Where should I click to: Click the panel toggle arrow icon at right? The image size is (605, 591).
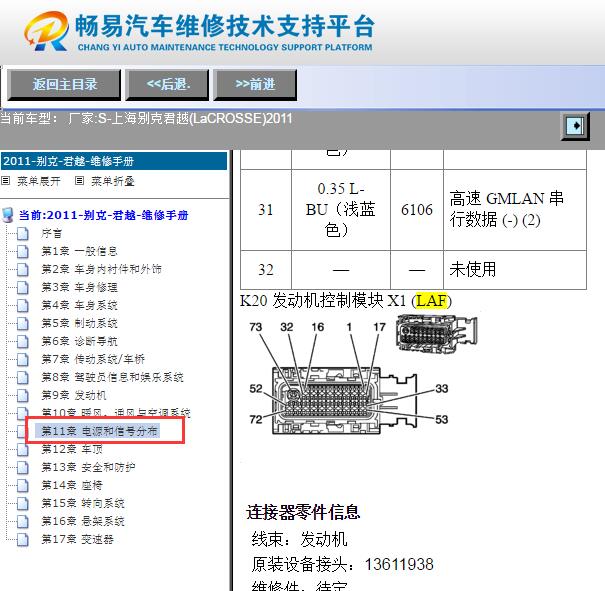pyautogui.click(x=575, y=126)
